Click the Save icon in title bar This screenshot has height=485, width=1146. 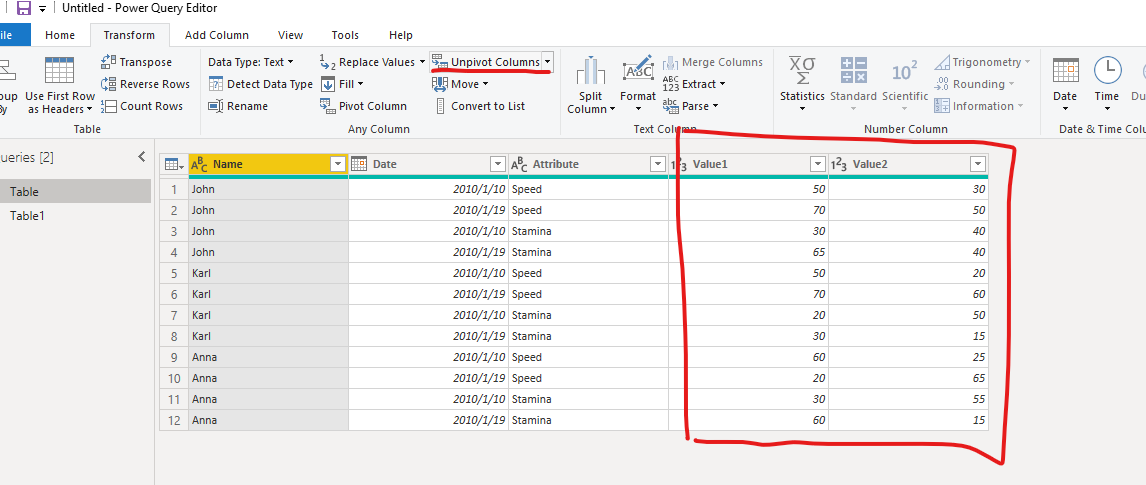(23, 9)
